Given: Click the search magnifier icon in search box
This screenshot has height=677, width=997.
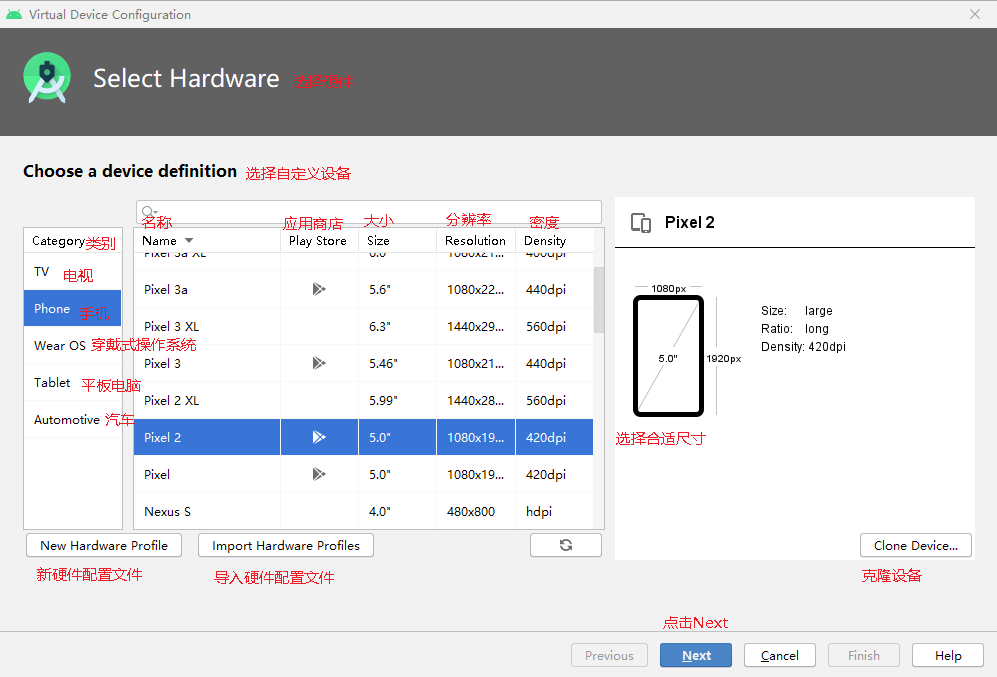Looking at the screenshot, I should (x=149, y=211).
